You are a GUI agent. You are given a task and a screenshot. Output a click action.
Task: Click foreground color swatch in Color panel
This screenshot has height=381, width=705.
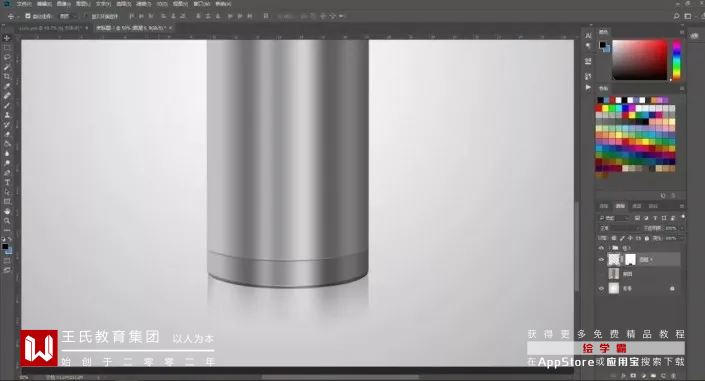coord(602,45)
